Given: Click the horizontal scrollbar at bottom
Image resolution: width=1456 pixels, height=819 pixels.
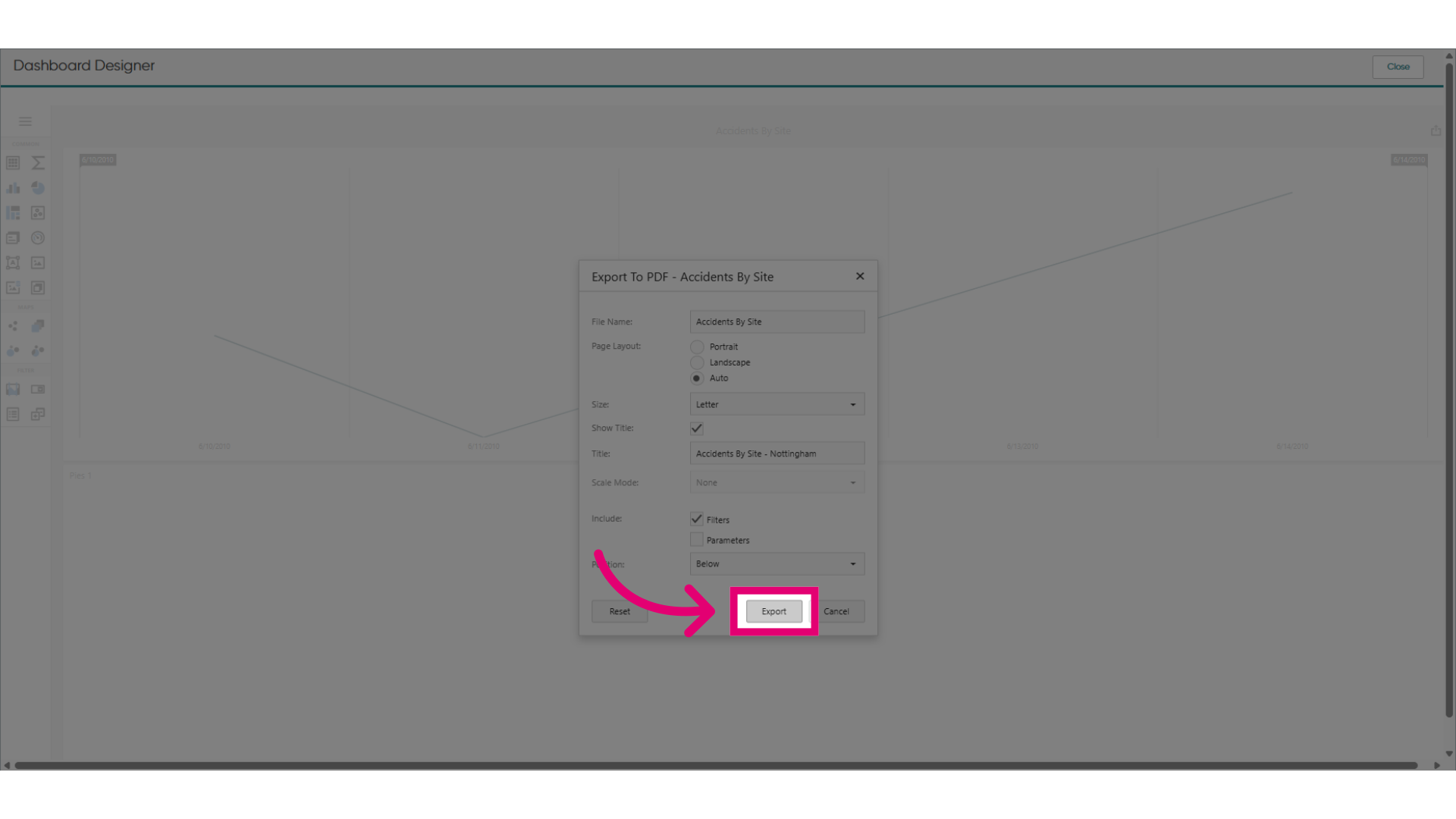Looking at the screenshot, I should 716,765.
